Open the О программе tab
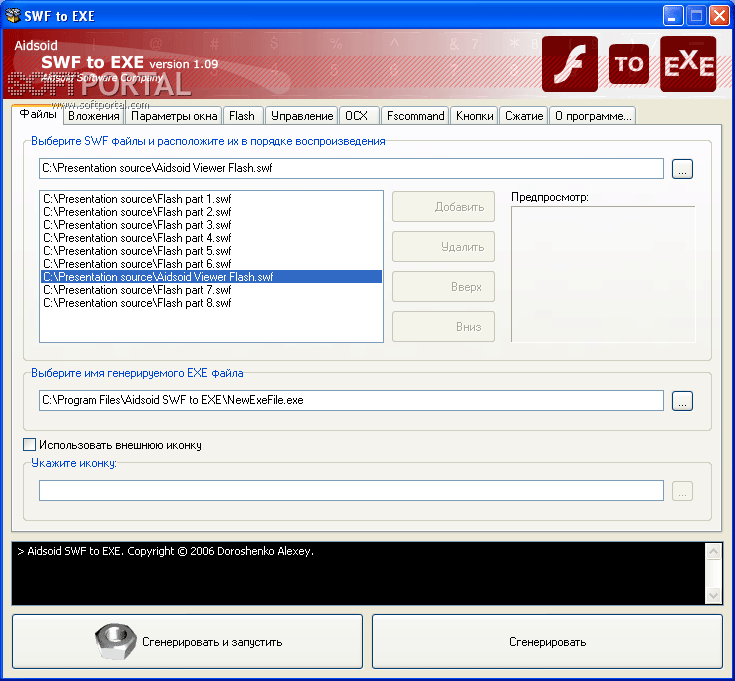 (592, 116)
